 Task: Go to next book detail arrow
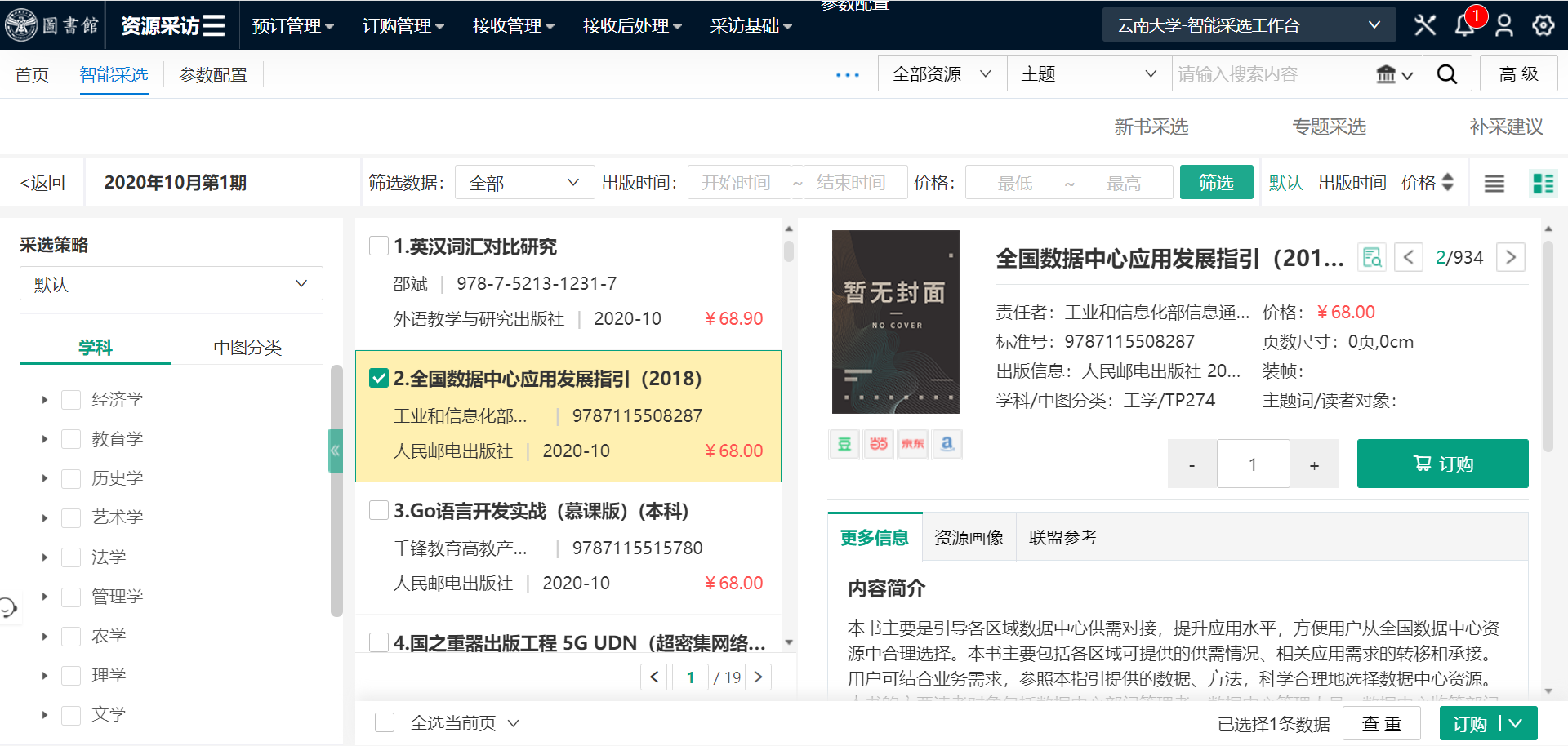[x=1510, y=257]
